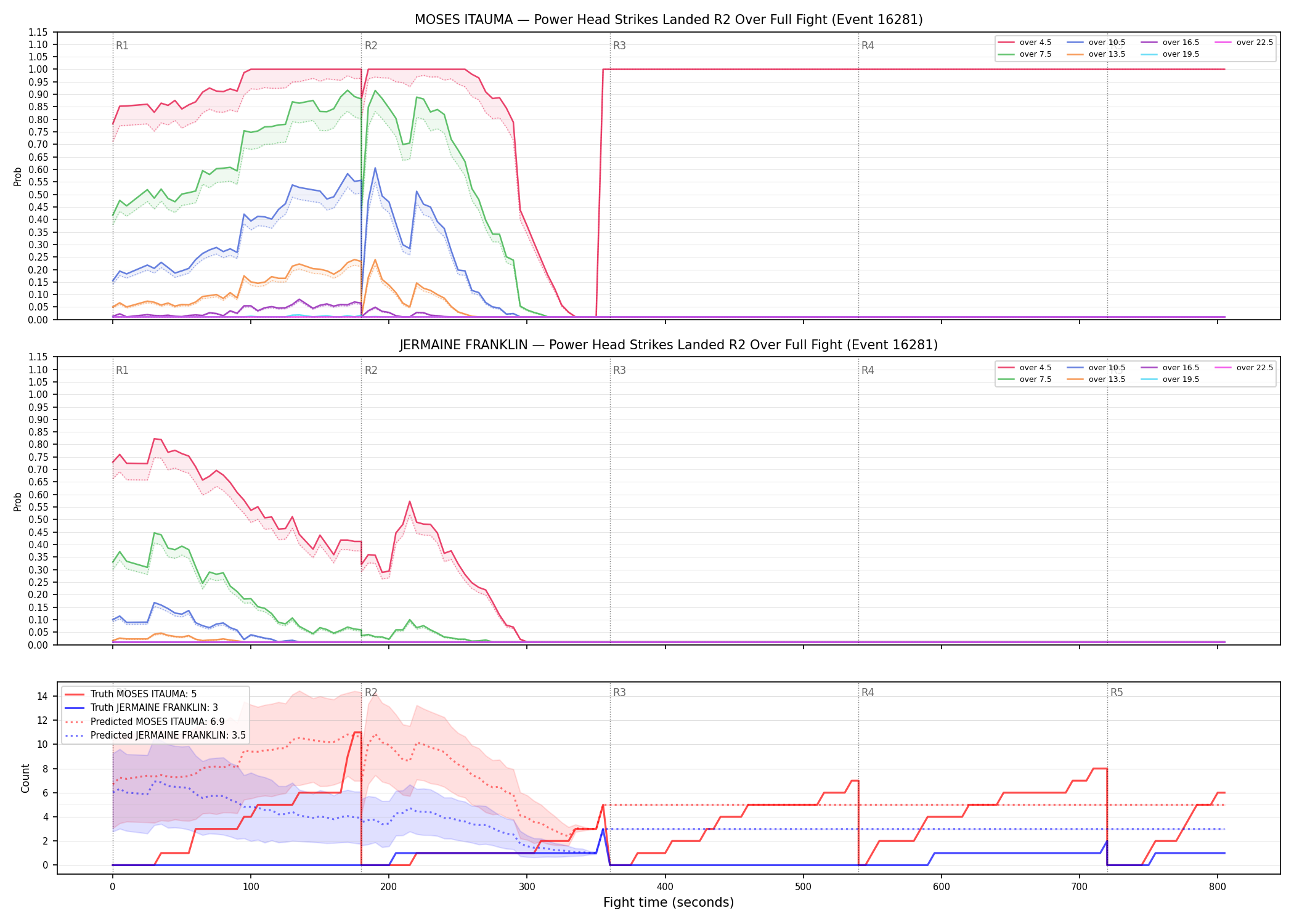Click the R3 round label in Moses Itauma chart

coord(619,46)
